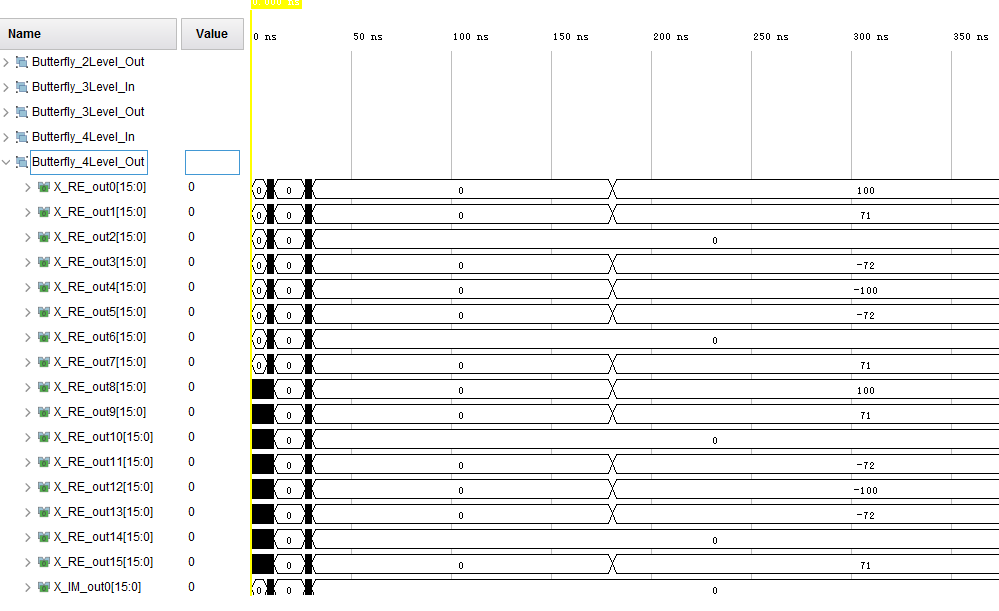Image resolution: width=999 pixels, height=611 pixels.
Task: Expand the X_RE_out15[15:0] bus
Action: (27, 562)
